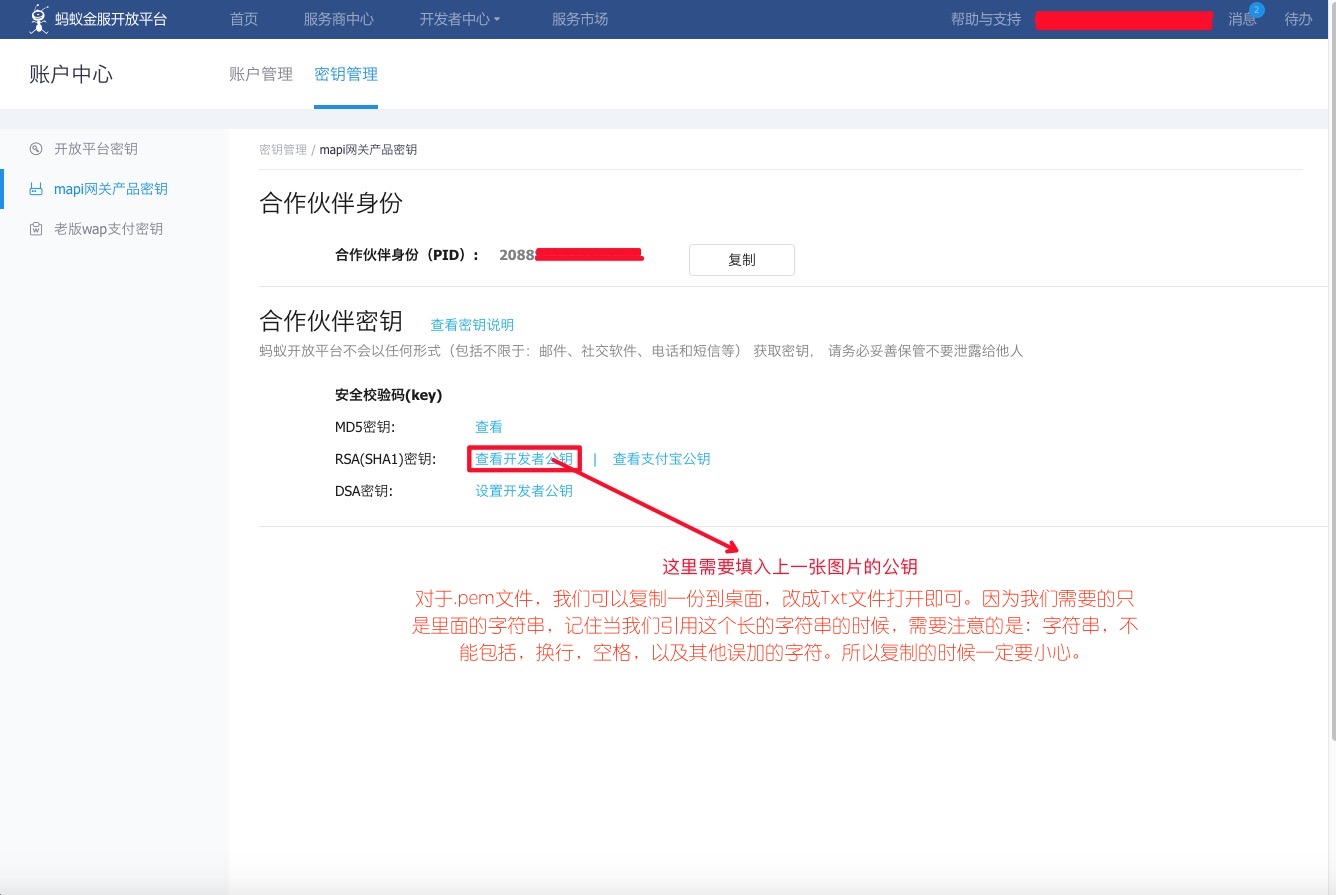The image size is (1336, 895).
Task: Open 待办 to-do in the top bar
Action: (x=1298, y=19)
